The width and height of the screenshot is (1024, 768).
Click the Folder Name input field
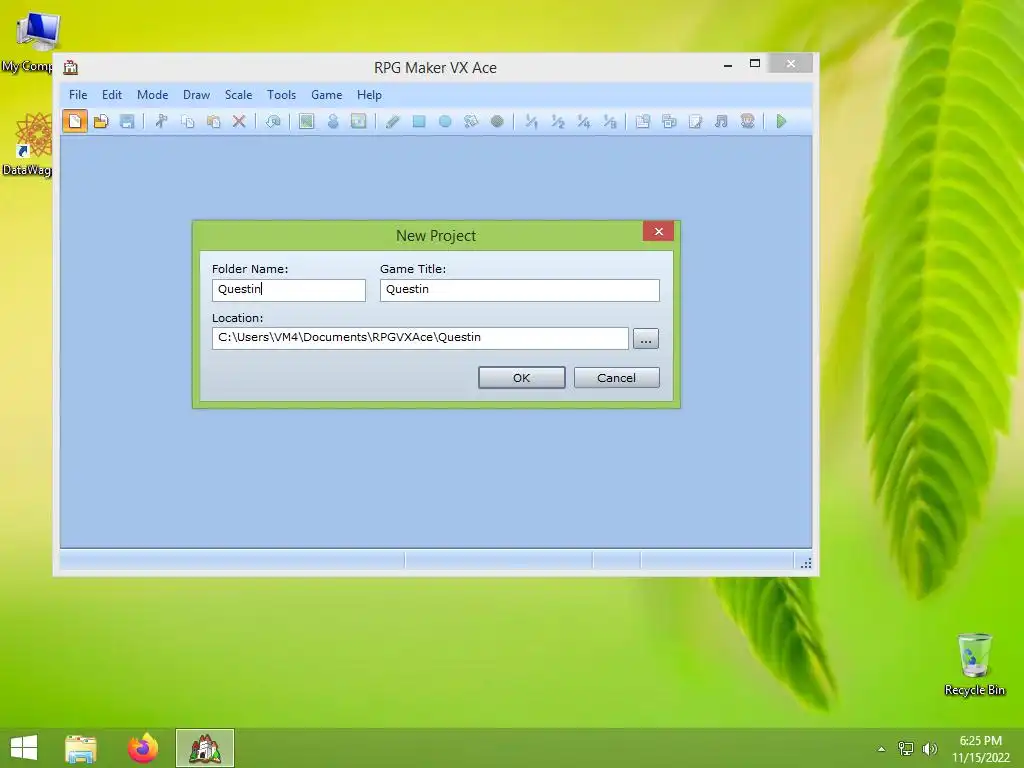[289, 290]
